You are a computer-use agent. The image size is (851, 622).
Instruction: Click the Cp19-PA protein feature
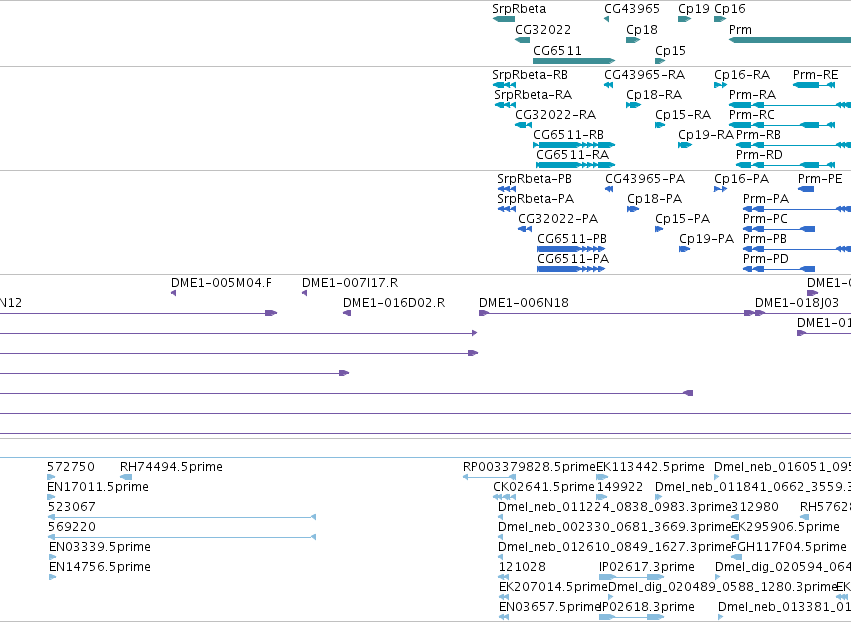click(684, 249)
